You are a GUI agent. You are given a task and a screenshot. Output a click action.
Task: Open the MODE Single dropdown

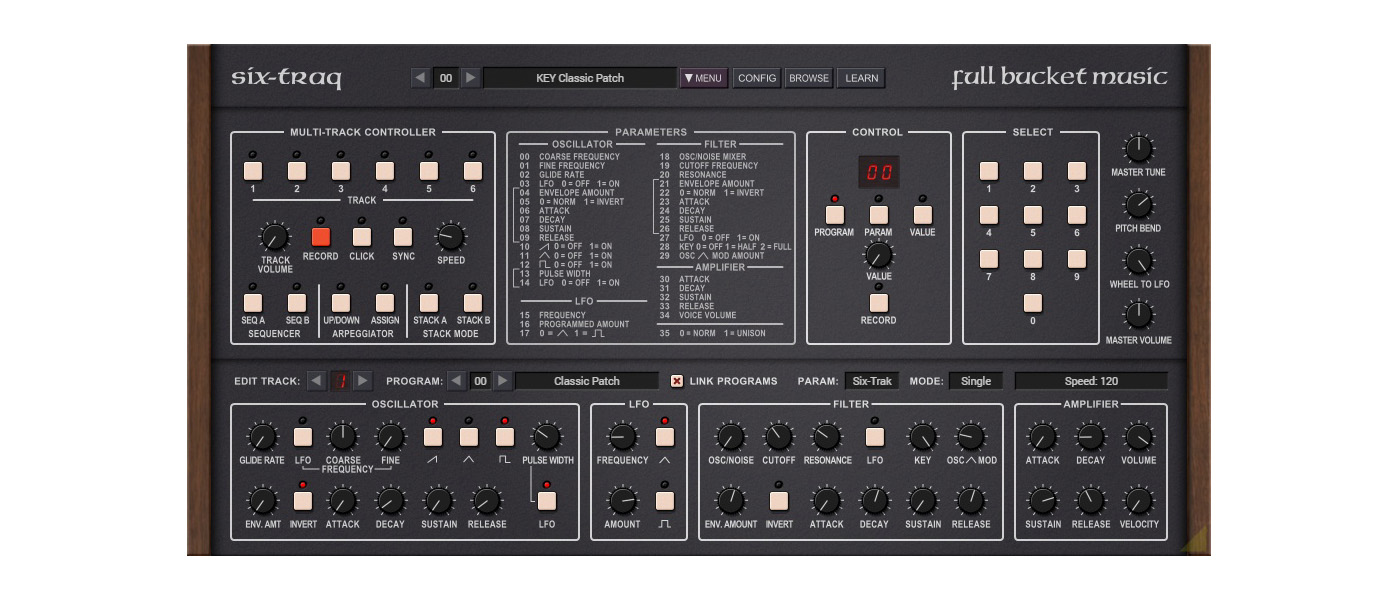click(976, 381)
